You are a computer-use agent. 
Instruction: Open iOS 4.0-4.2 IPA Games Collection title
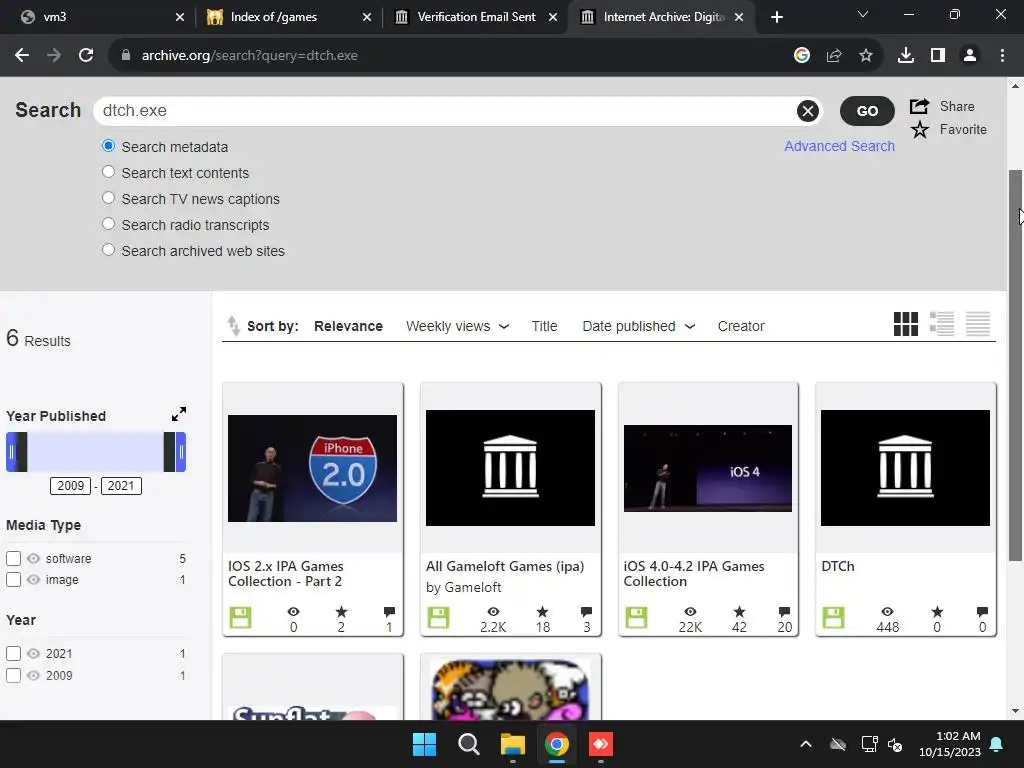pyautogui.click(x=694, y=573)
